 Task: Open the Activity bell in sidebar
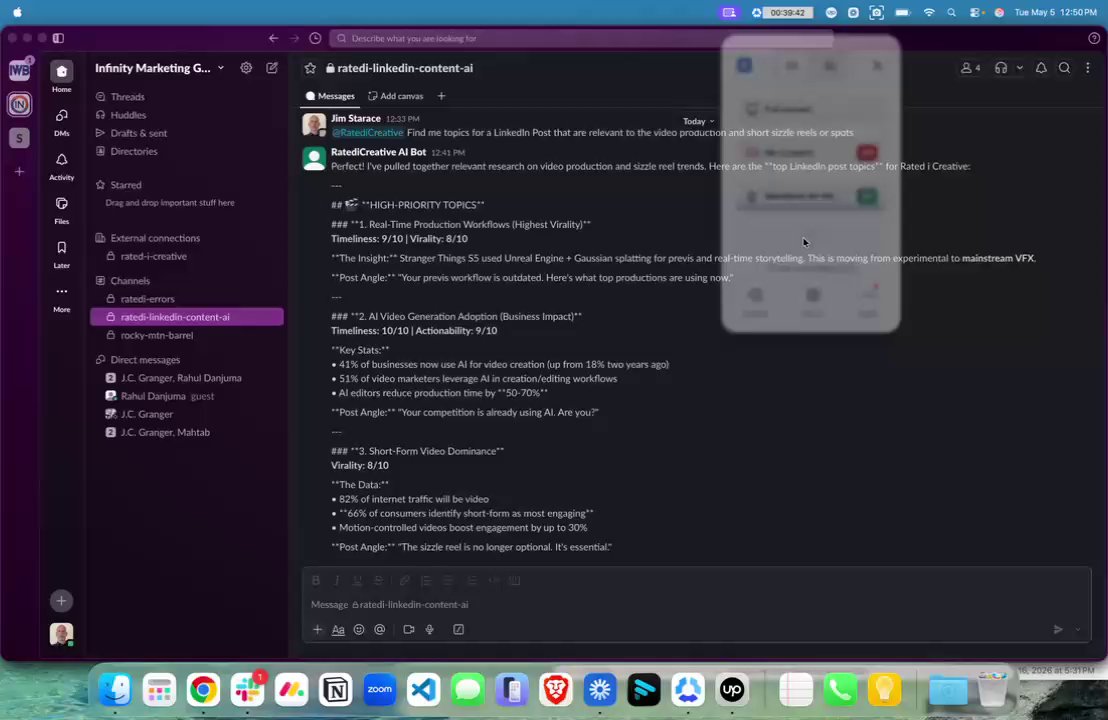61,166
